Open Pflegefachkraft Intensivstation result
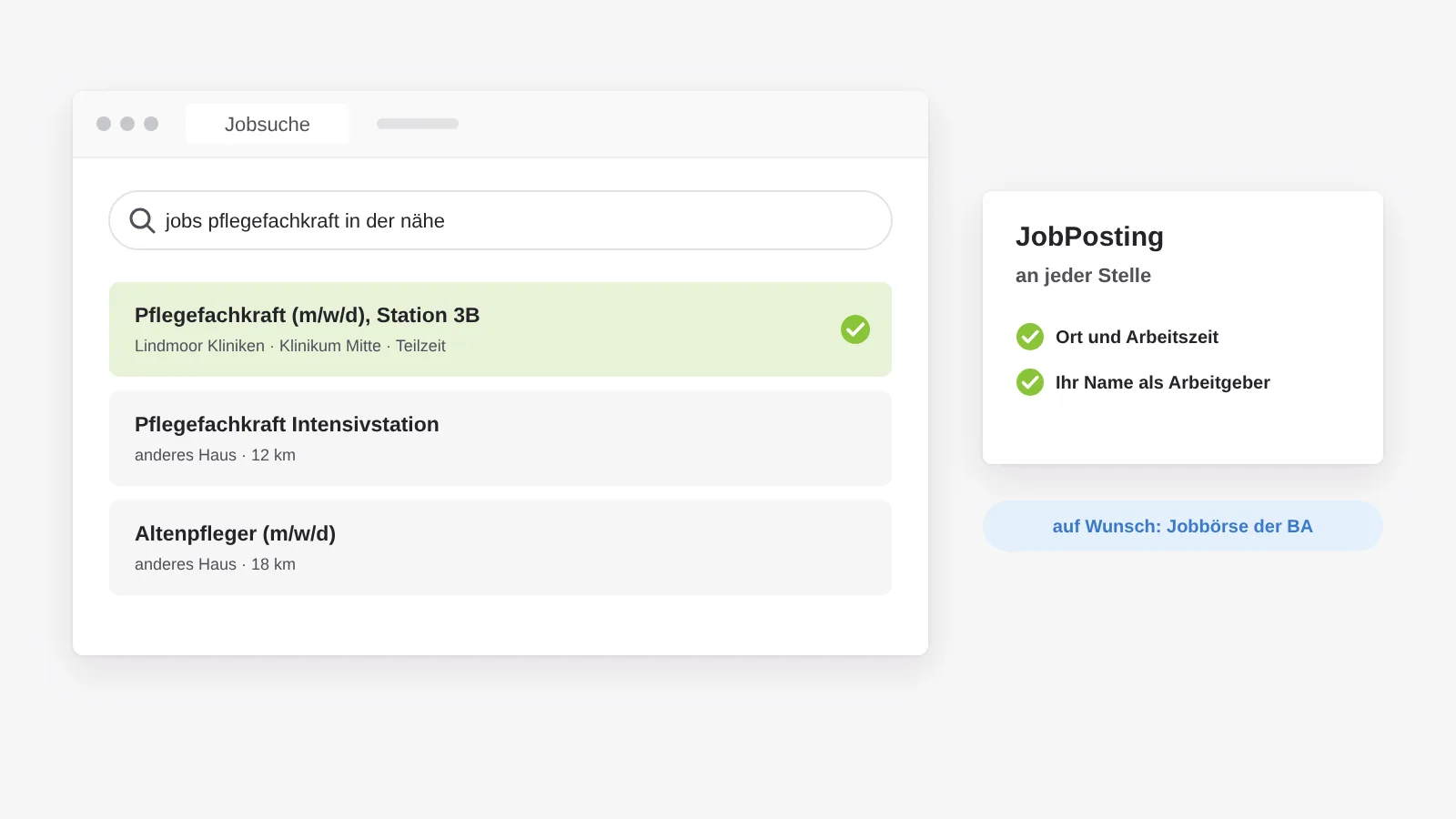This screenshot has width=1456, height=819. [500, 439]
